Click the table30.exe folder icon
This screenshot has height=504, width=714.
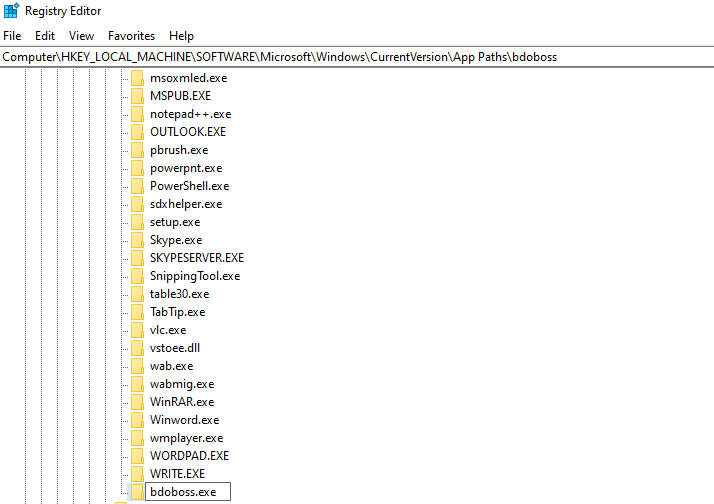pos(137,294)
